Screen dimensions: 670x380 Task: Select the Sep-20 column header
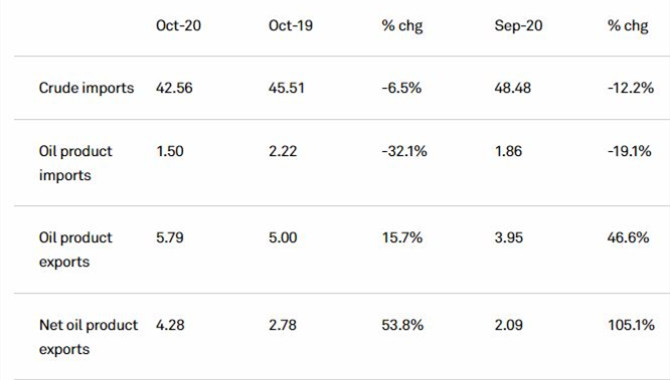pos(518,26)
